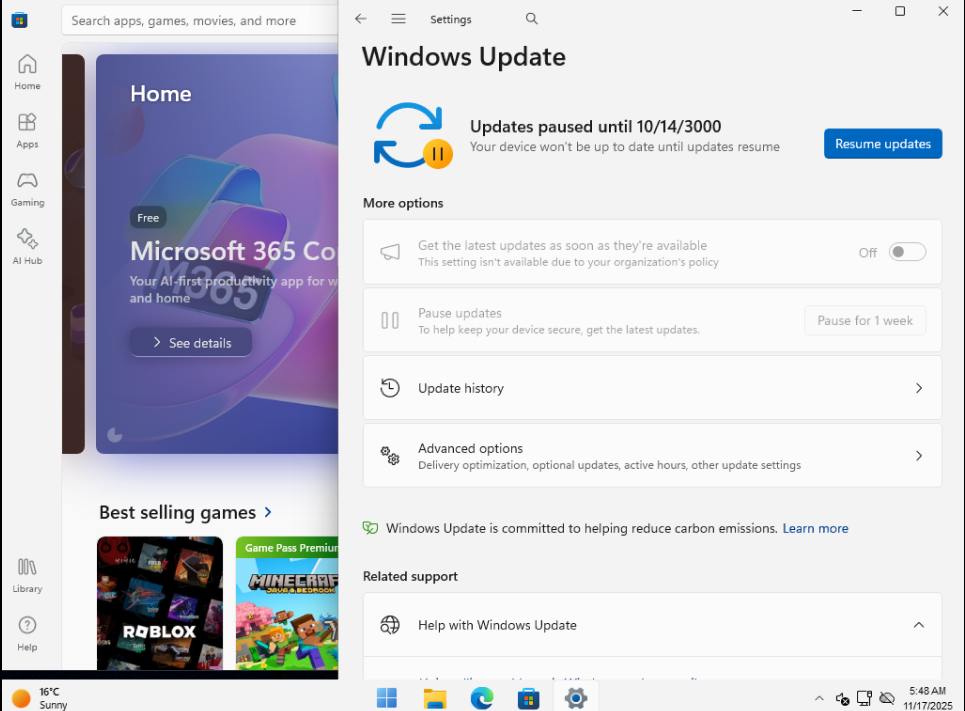Click the muted volume tray icon
Viewport: 965px width, 711px height.
click(x=842, y=698)
